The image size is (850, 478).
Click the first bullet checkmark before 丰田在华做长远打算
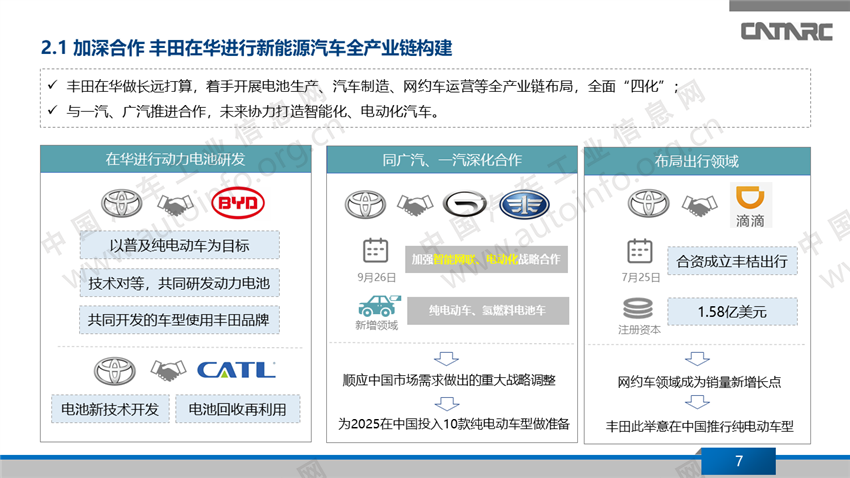point(52,85)
